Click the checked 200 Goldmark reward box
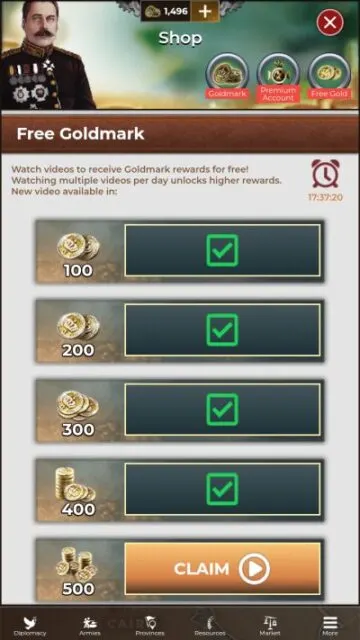Screen dimensions: 360x640 [x=222, y=330]
